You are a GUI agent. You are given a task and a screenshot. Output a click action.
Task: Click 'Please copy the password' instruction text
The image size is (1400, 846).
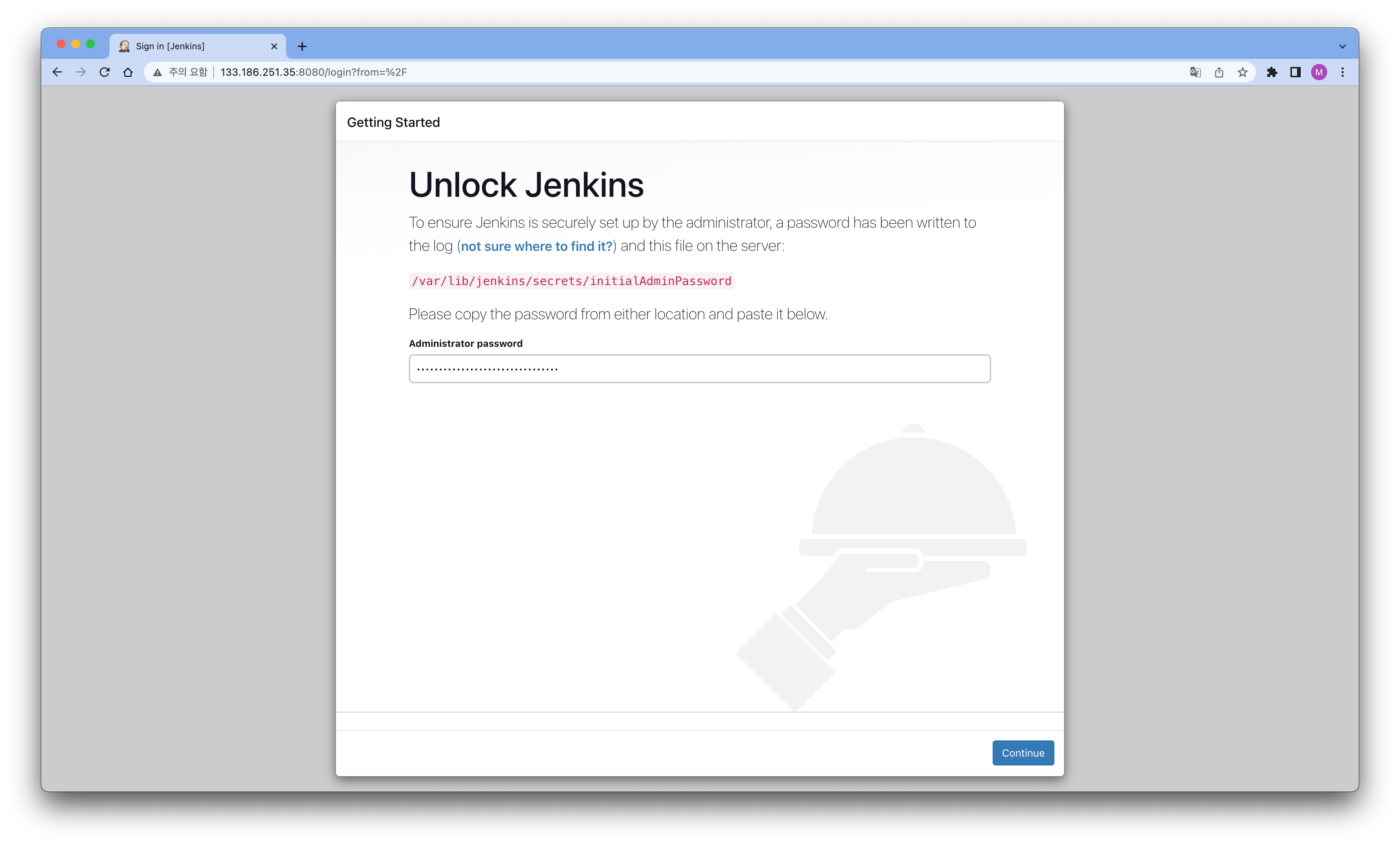[x=618, y=314]
